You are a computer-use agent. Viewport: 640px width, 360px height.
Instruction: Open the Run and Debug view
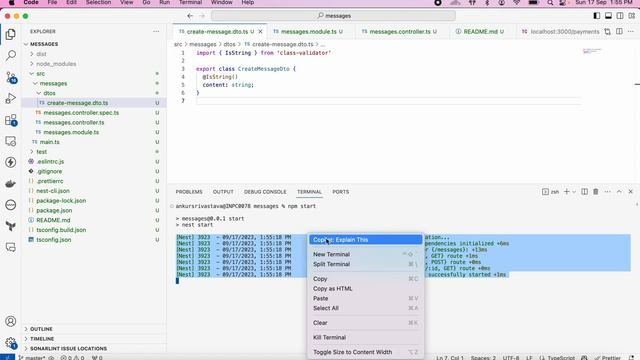coord(11,98)
